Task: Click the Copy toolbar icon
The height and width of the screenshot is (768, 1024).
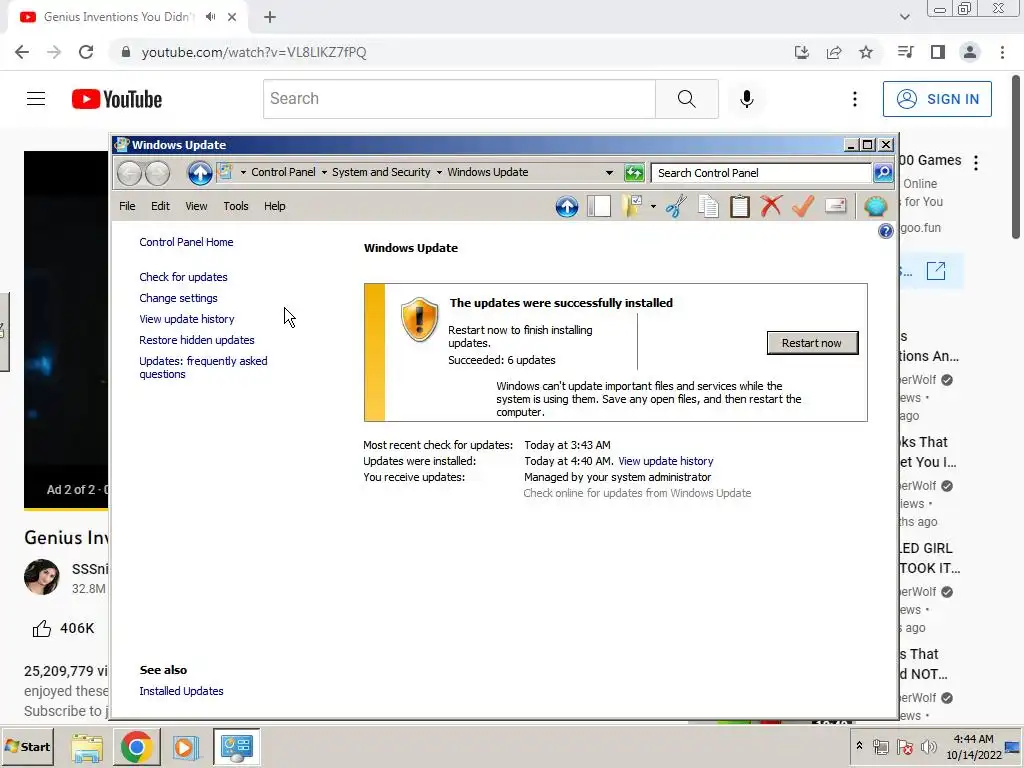Action: click(708, 206)
